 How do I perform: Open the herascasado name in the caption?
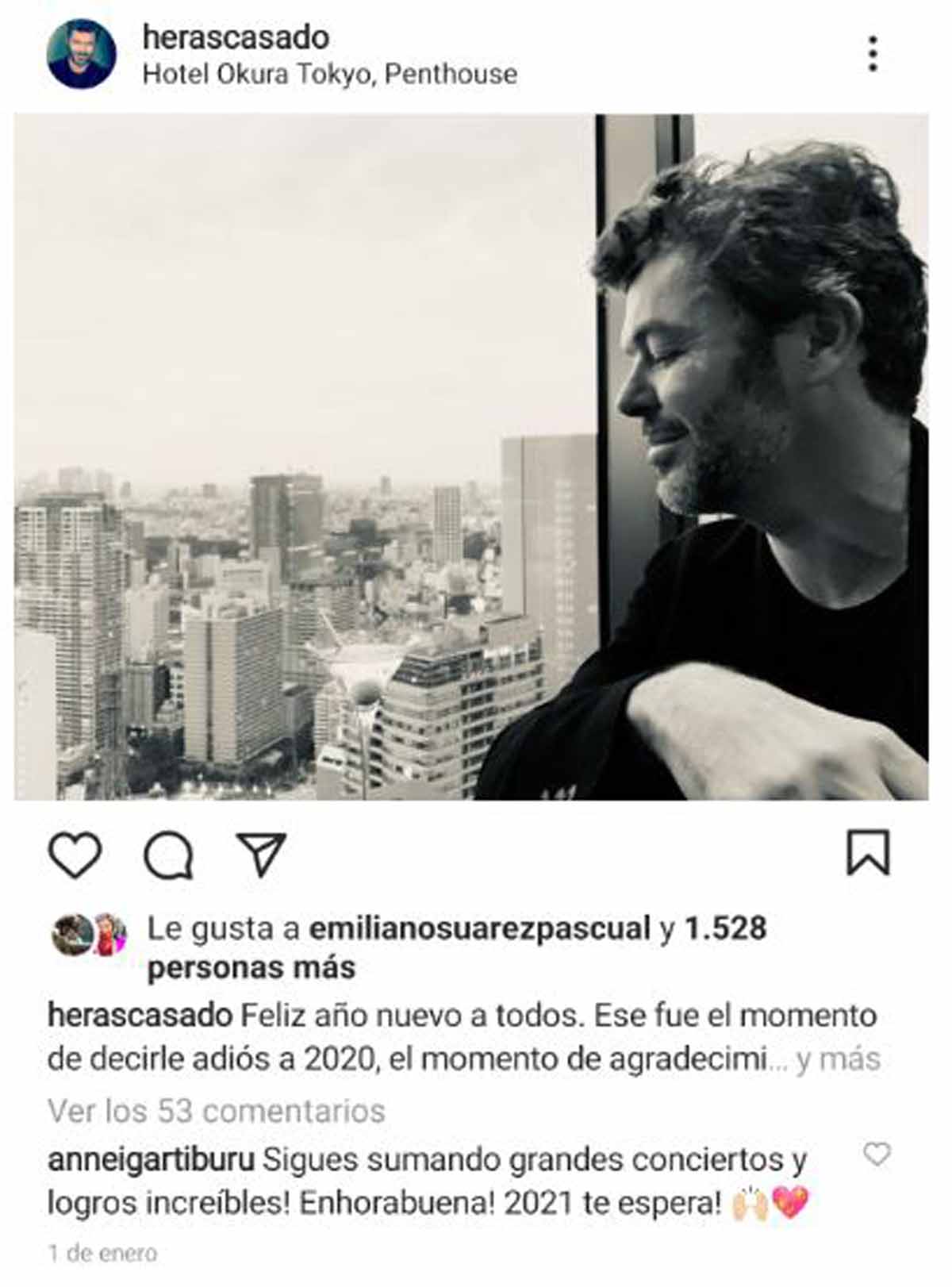[140, 1016]
